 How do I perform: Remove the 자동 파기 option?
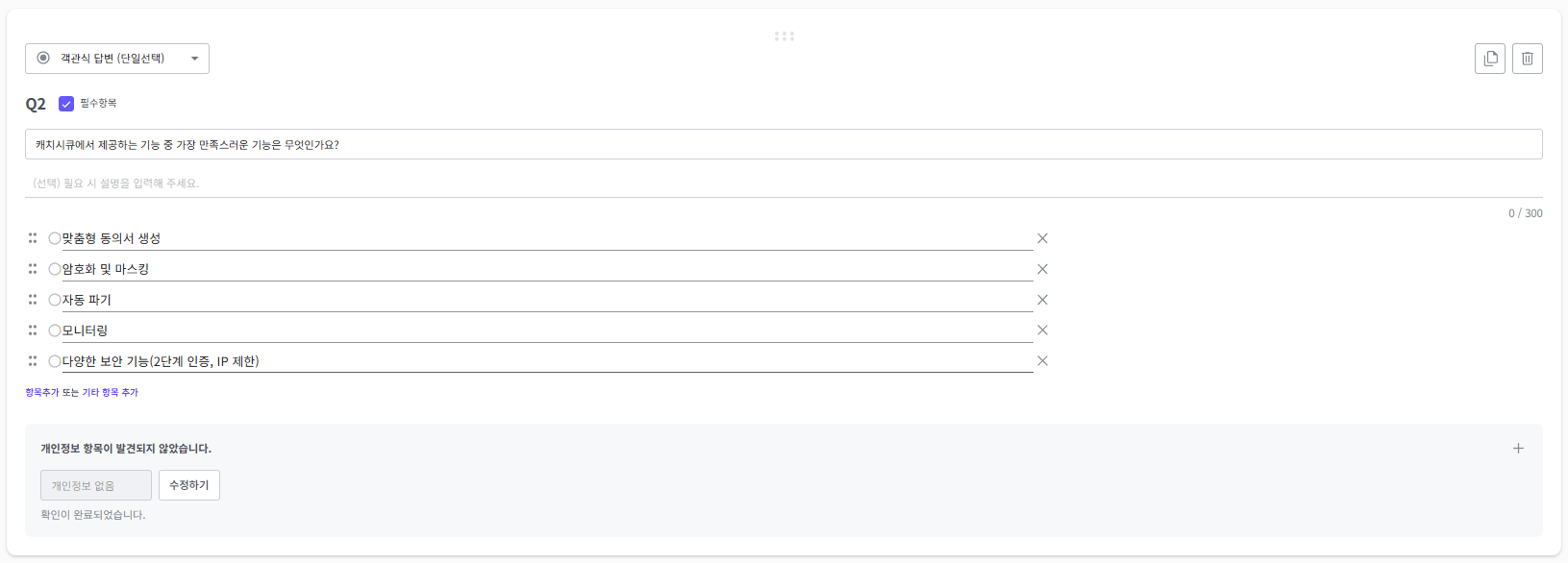(1042, 300)
